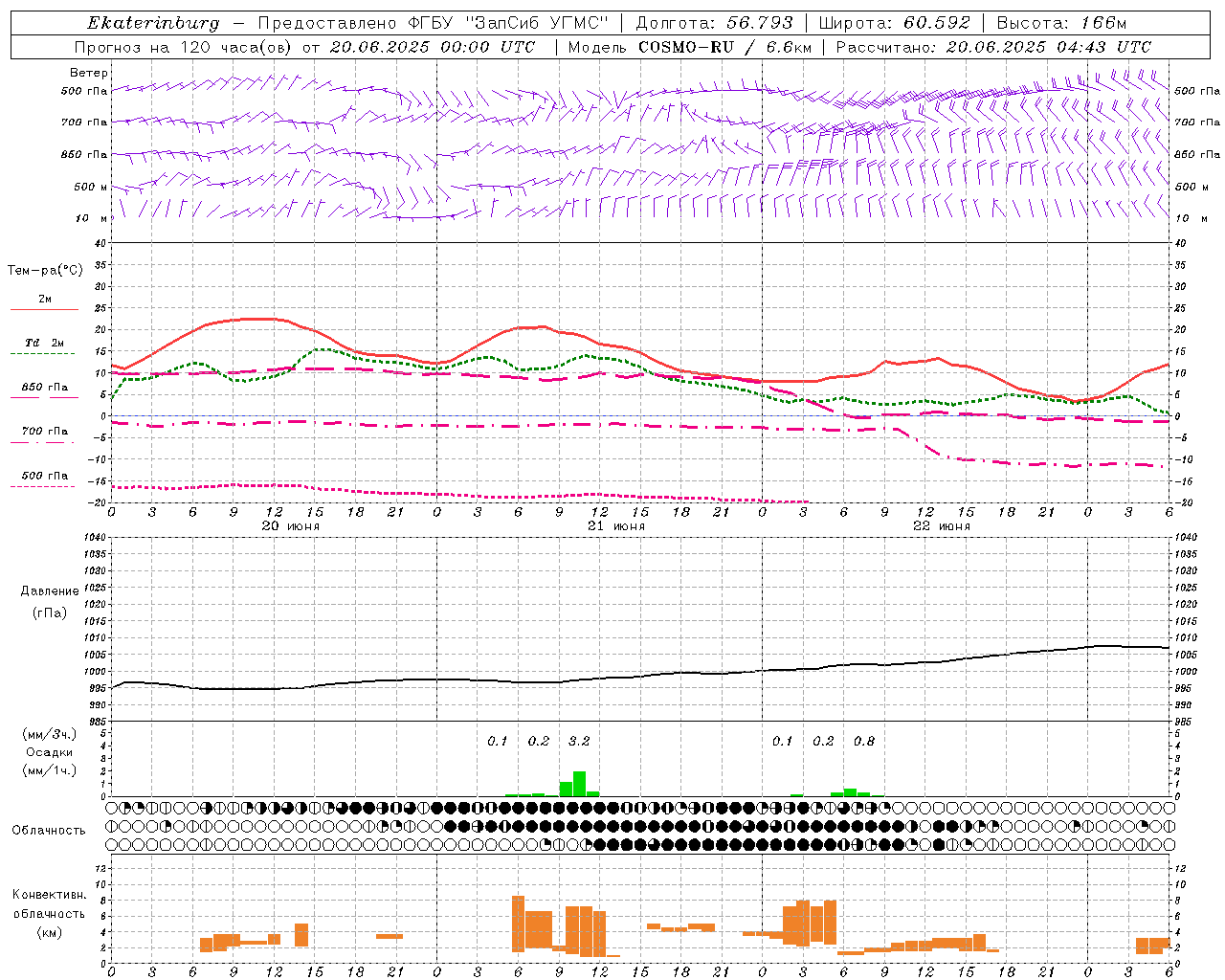Click the 'Давление' pressure panel label
The image size is (1225, 980).
50,591
